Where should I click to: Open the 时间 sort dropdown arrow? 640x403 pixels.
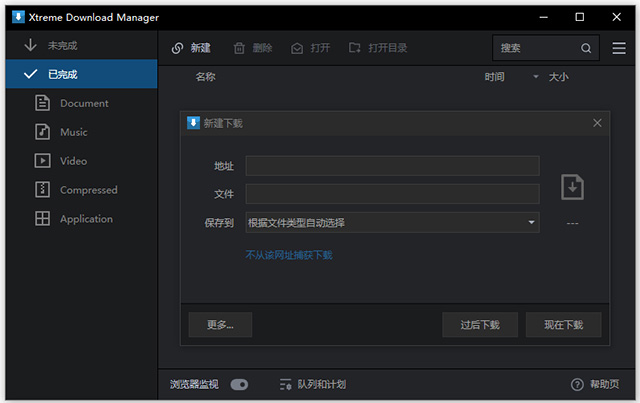pos(536,77)
